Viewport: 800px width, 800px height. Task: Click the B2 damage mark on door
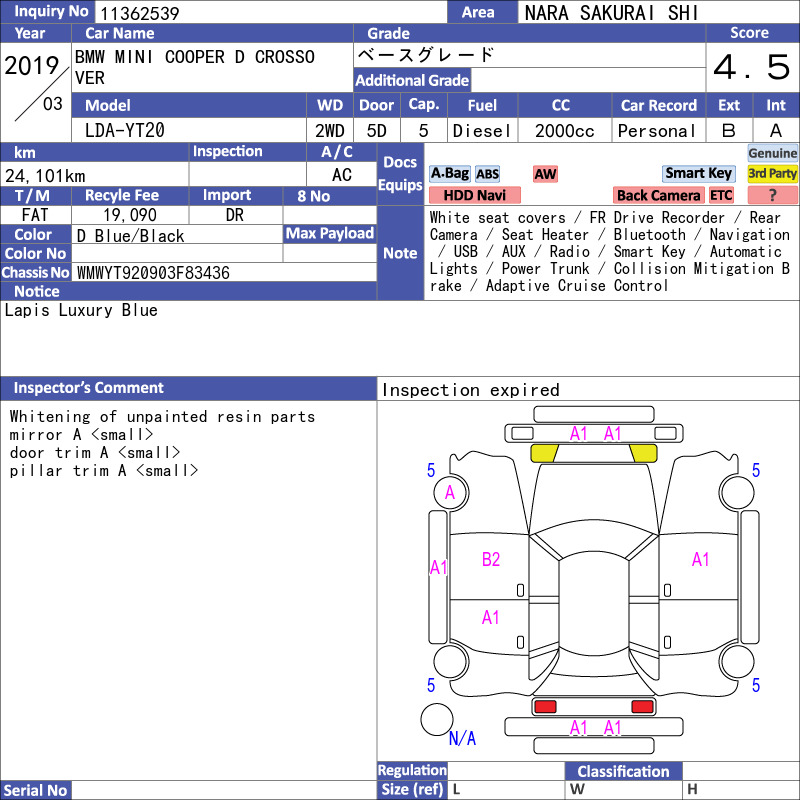[x=491, y=560]
